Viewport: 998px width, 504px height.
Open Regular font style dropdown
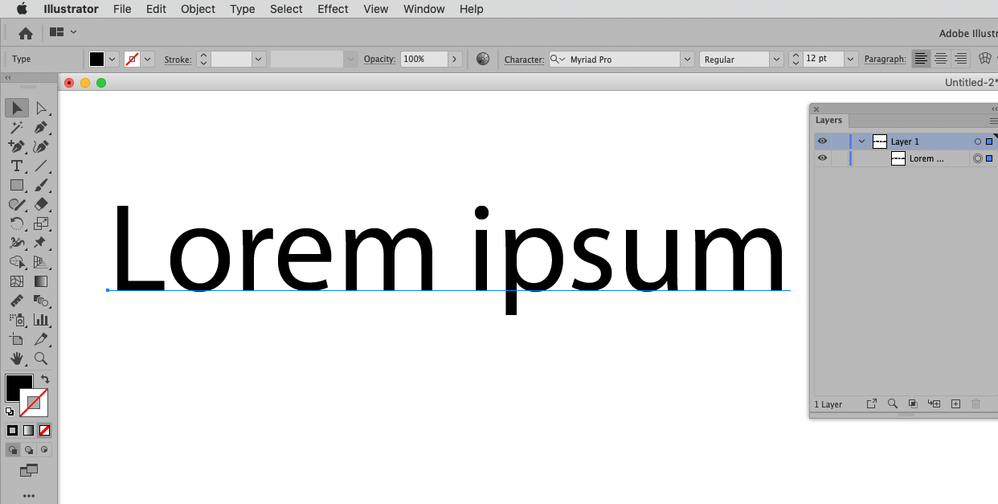click(777, 59)
